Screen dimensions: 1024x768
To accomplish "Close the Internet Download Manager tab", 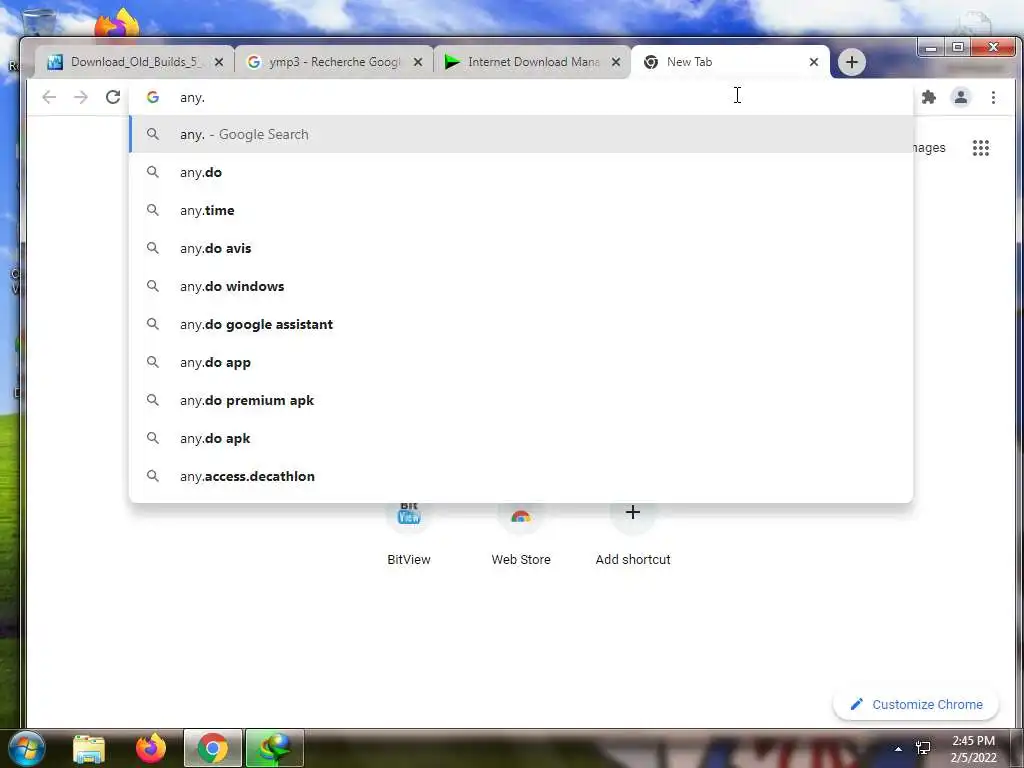I will click(615, 62).
